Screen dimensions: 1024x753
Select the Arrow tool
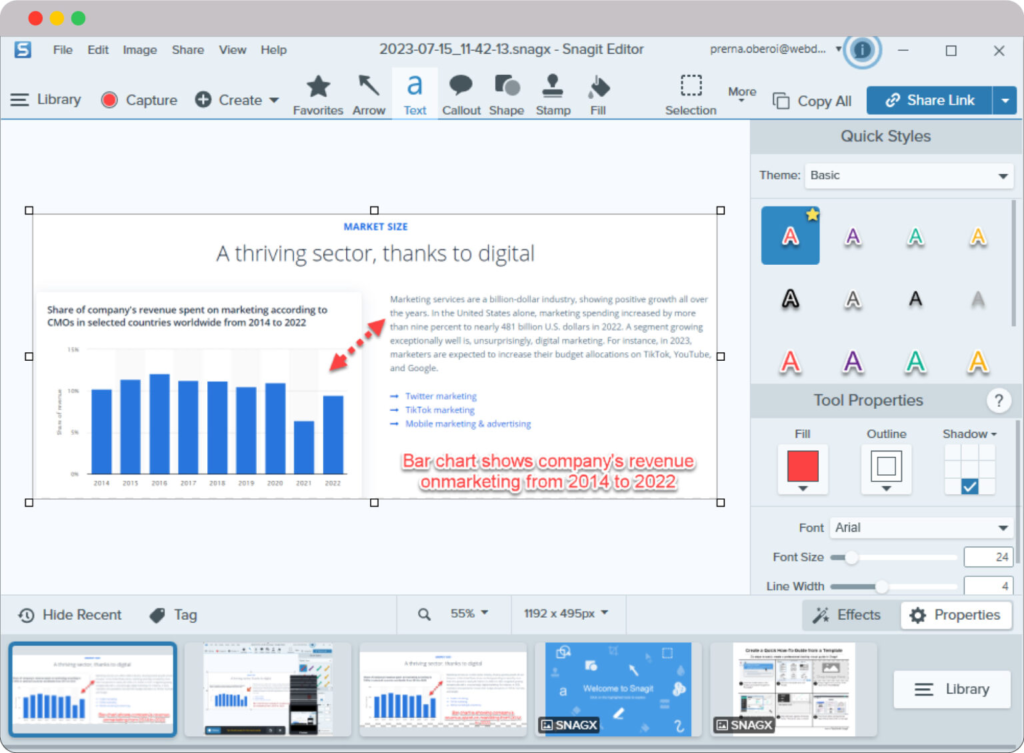(x=368, y=94)
